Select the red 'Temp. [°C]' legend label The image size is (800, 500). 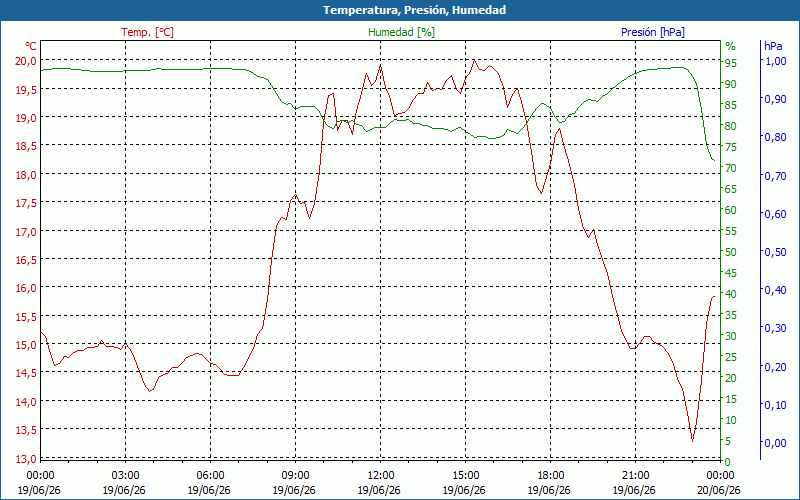[147, 32]
